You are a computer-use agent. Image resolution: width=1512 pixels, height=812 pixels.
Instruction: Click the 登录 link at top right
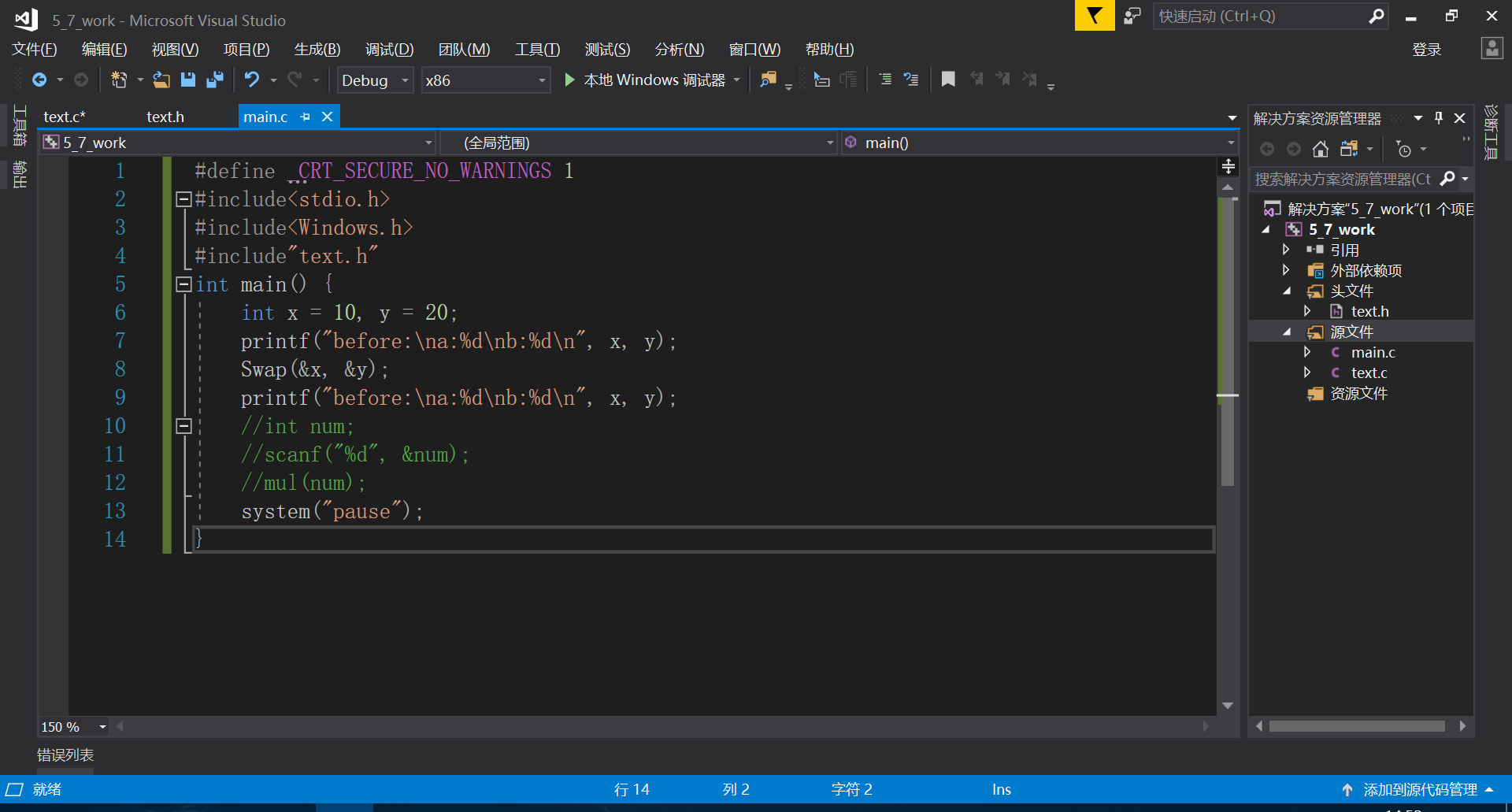(1426, 49)
